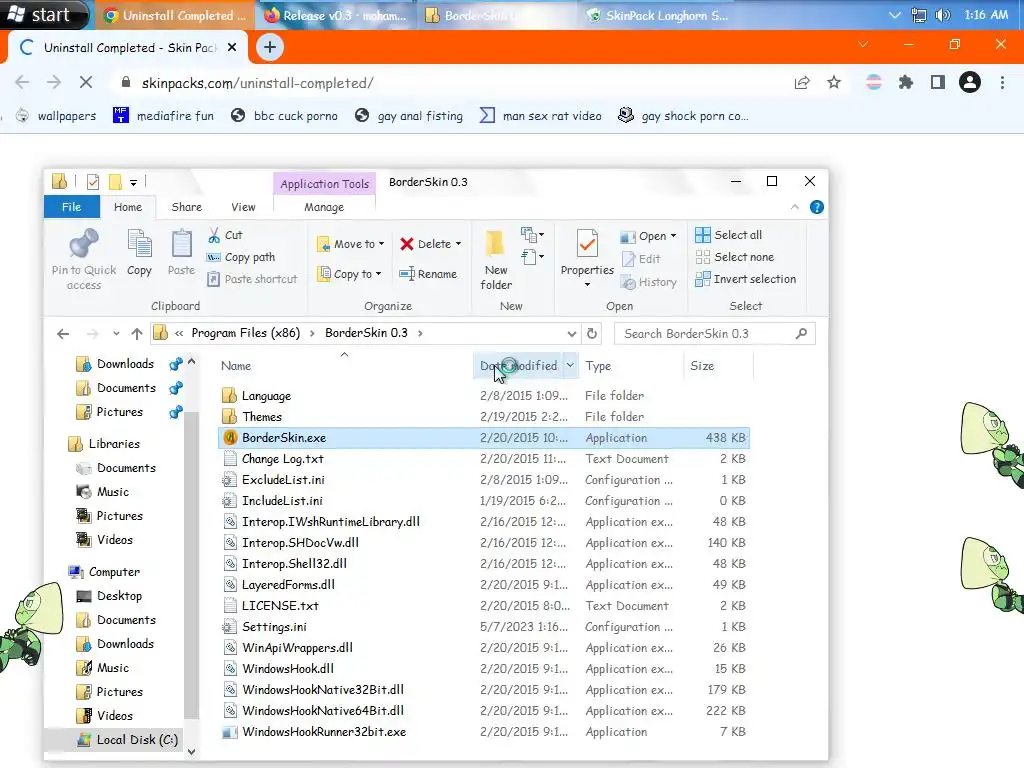Open the Chrome profile avatar
This screenshot has width=1024, height=768.
(969, 82)
